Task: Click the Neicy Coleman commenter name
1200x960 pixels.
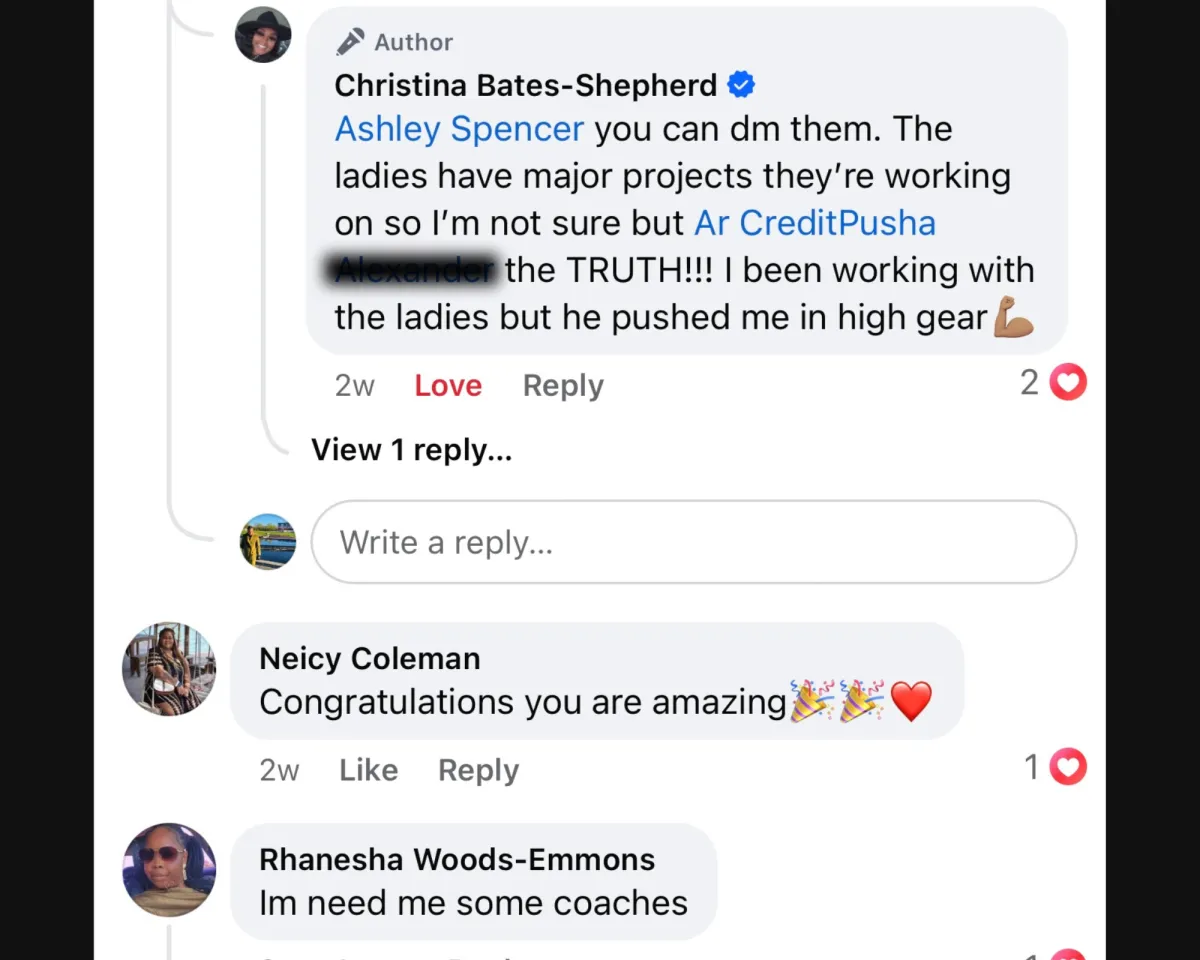Action: [x=370, y=658]
